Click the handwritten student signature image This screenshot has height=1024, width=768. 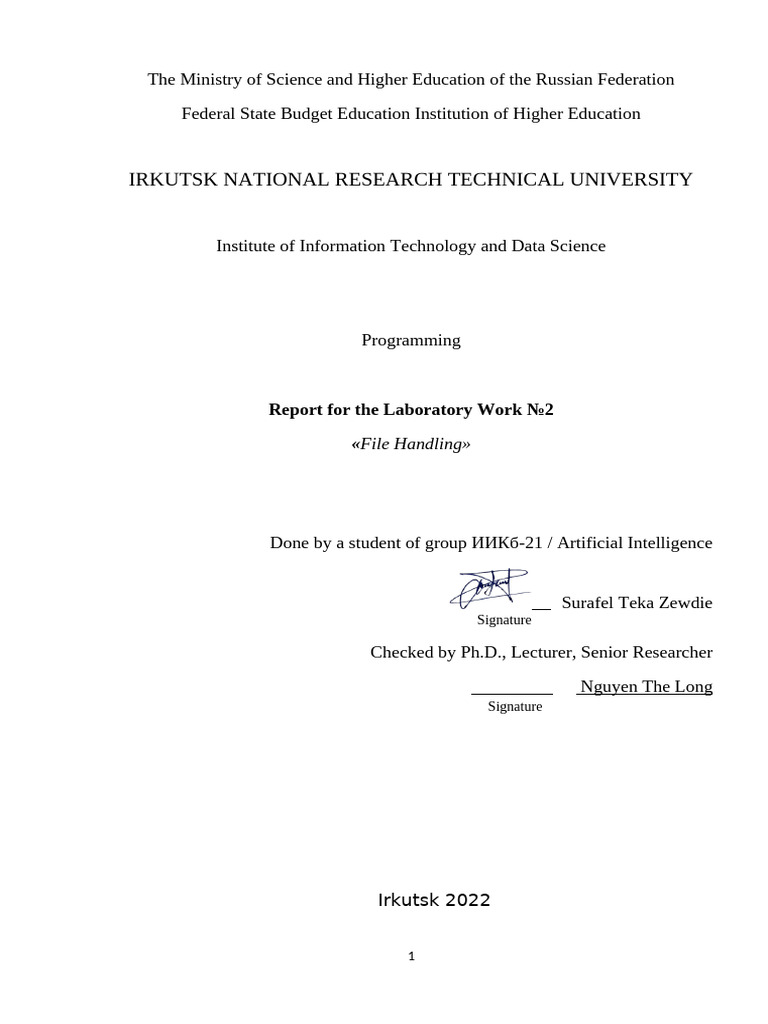point(489,588)
